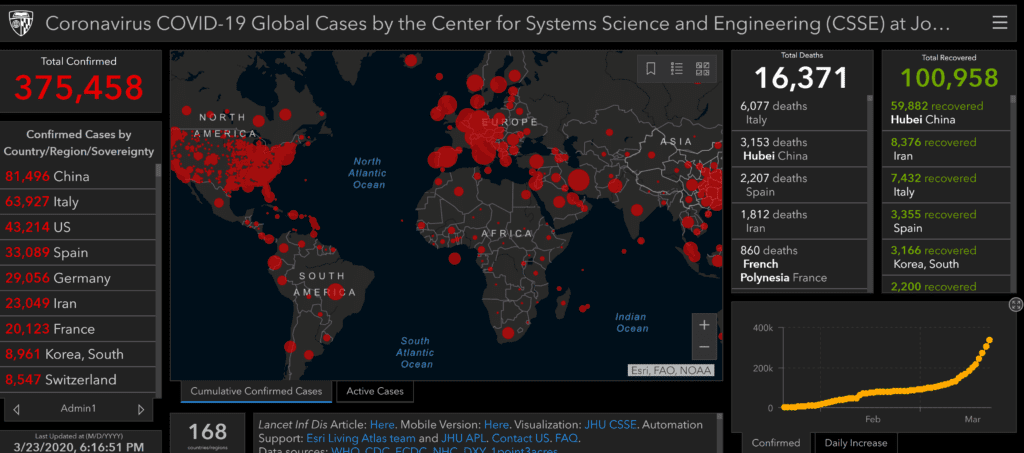This screenshot has height=453, width=1024.
Task: Go to next Admin level with right arrow
Action: (x=140, y=410)
